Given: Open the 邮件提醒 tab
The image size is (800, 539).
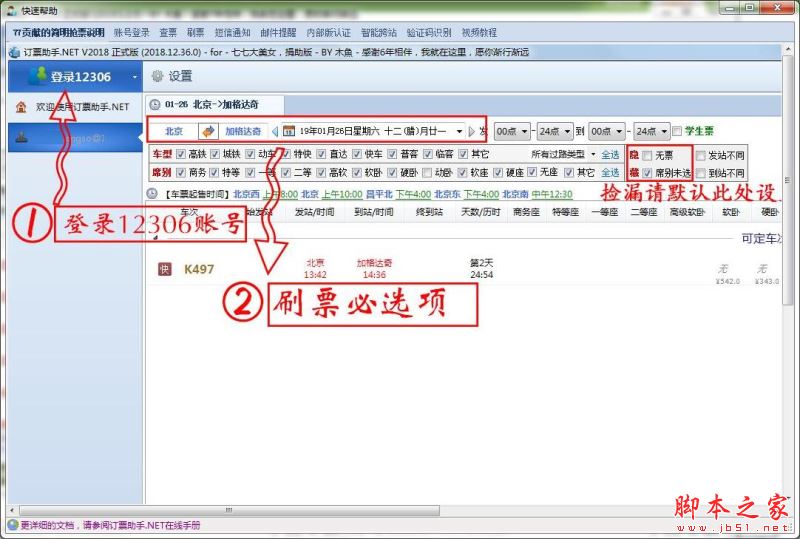Looking at the screenshot, I should point(278,32).
